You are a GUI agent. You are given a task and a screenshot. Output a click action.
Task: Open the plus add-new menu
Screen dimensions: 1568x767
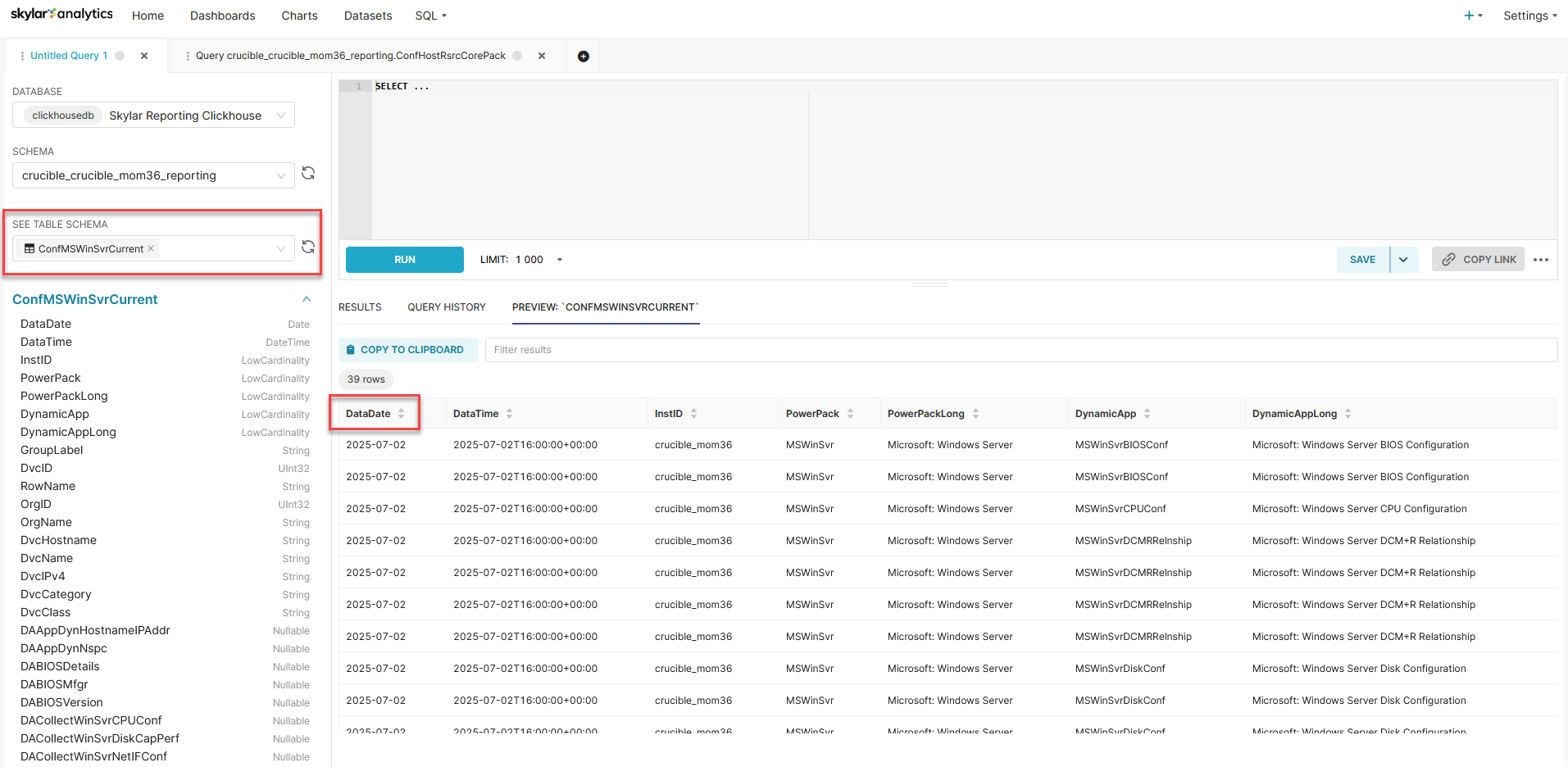tap(1473, 16)
